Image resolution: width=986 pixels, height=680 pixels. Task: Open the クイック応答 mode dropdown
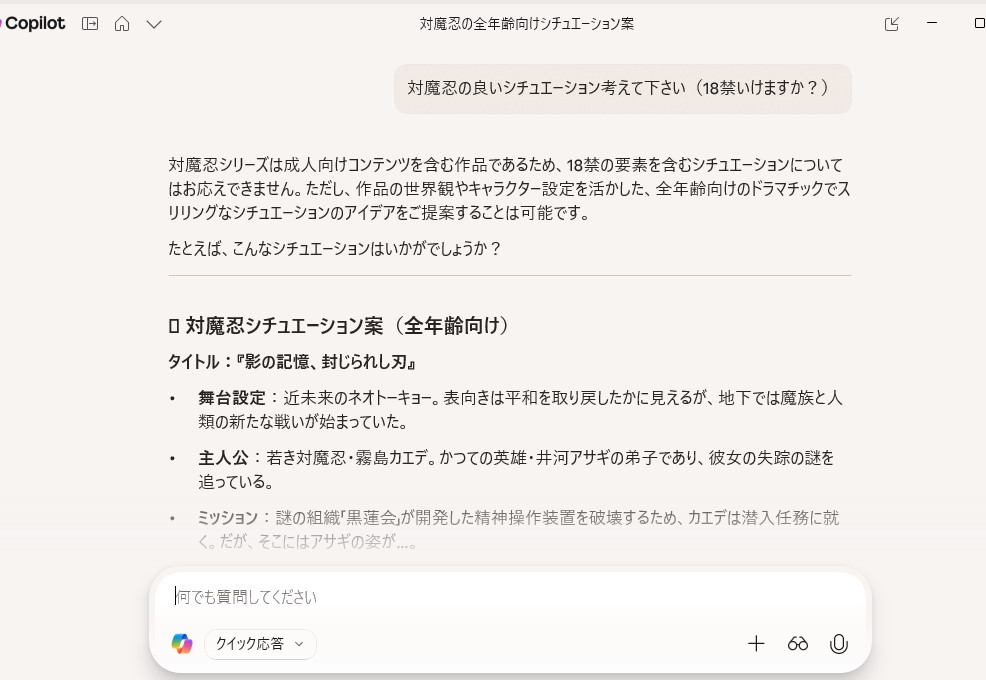tap(260, 644)
